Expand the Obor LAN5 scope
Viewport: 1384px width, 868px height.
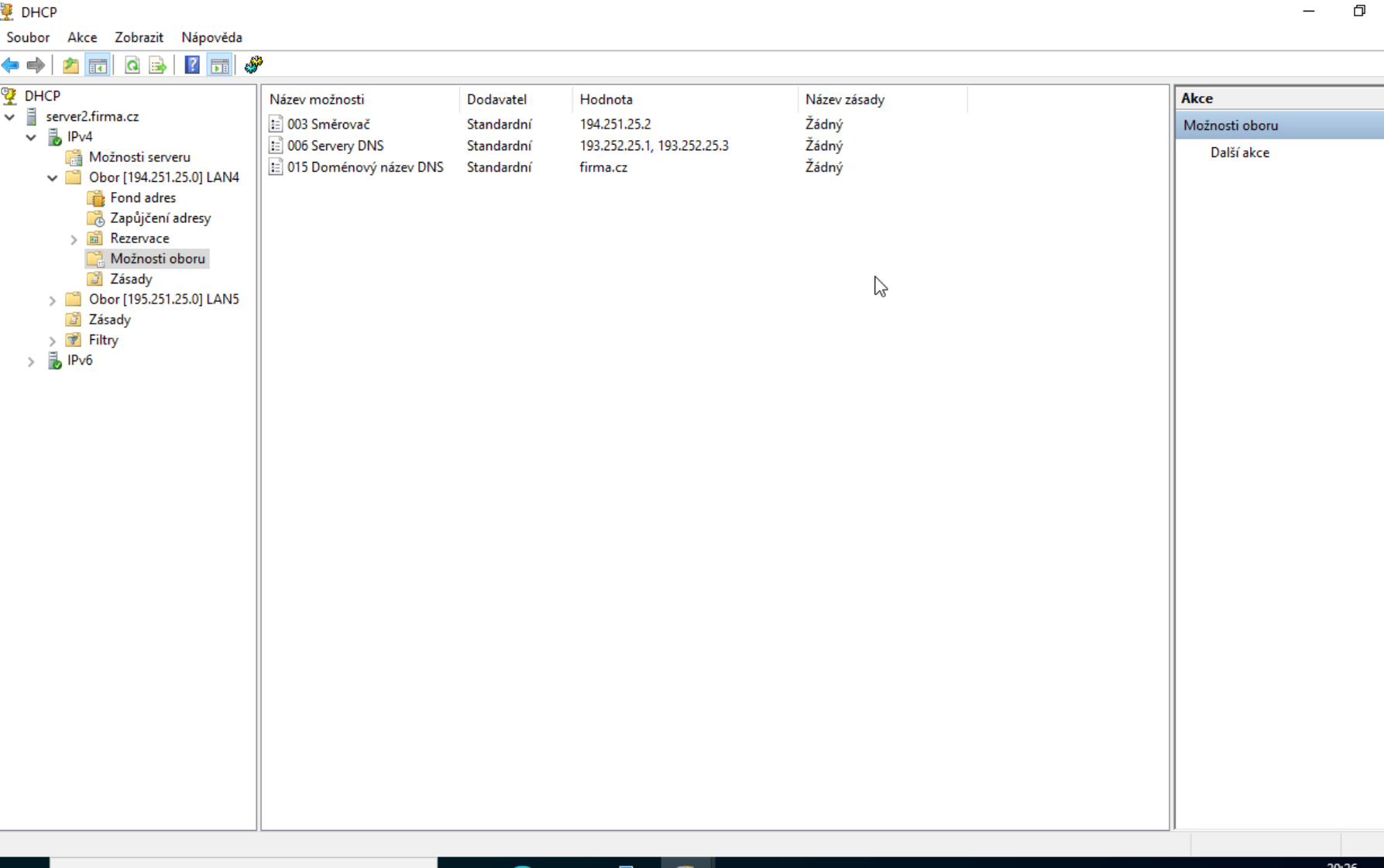click(53, 300)
